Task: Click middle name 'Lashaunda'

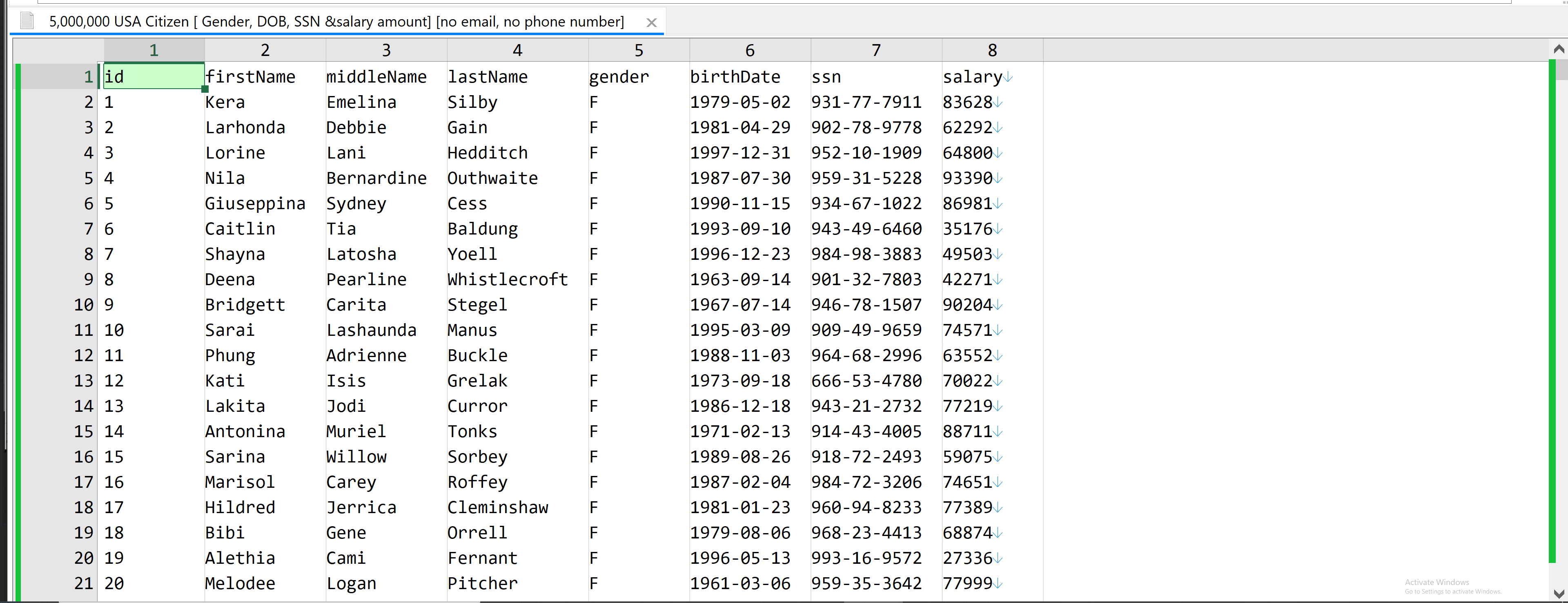Action: [371, 330]
